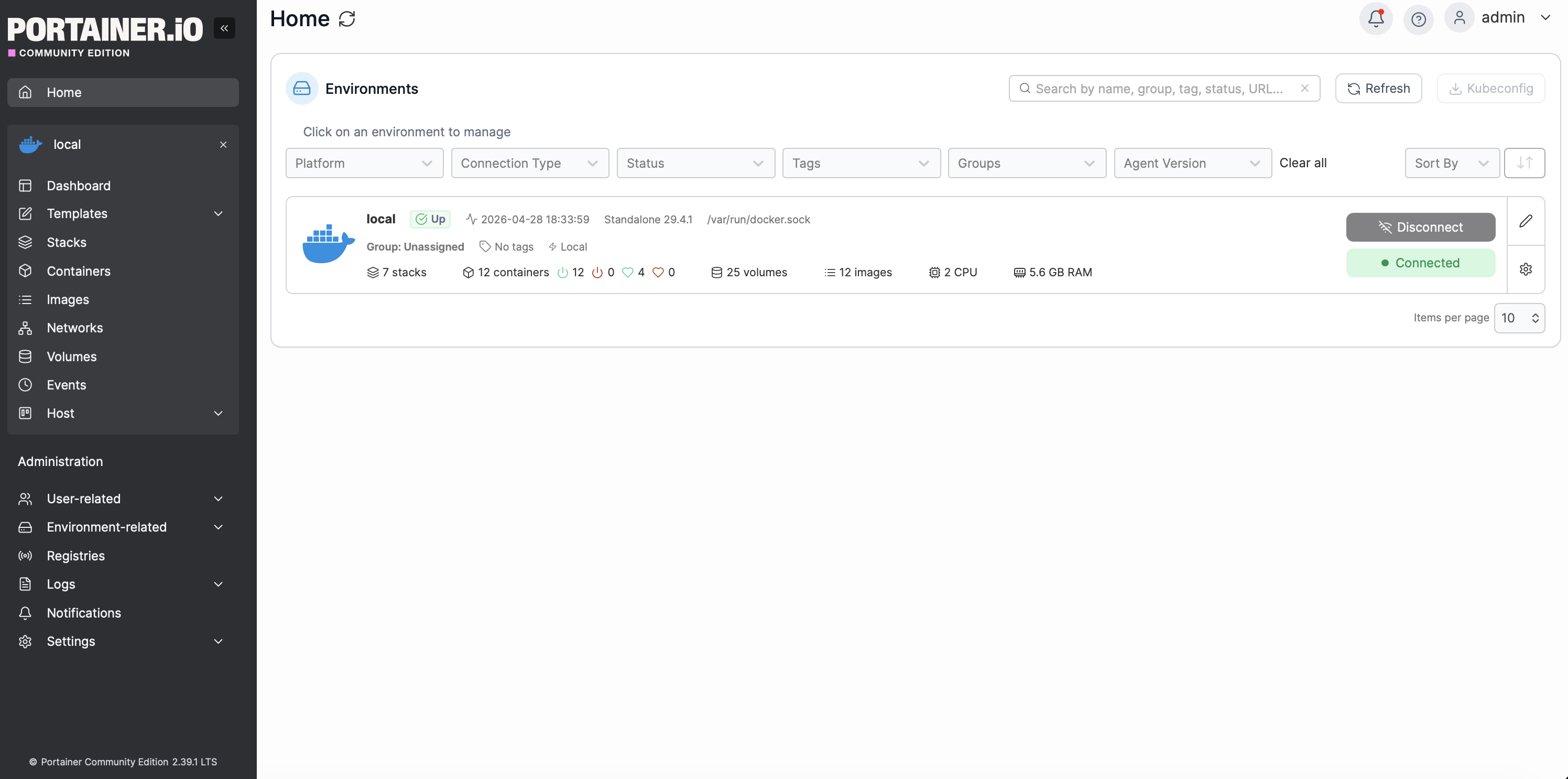Focus the environment search field
1568x779 pixels.
click(x=1164, y=88)
